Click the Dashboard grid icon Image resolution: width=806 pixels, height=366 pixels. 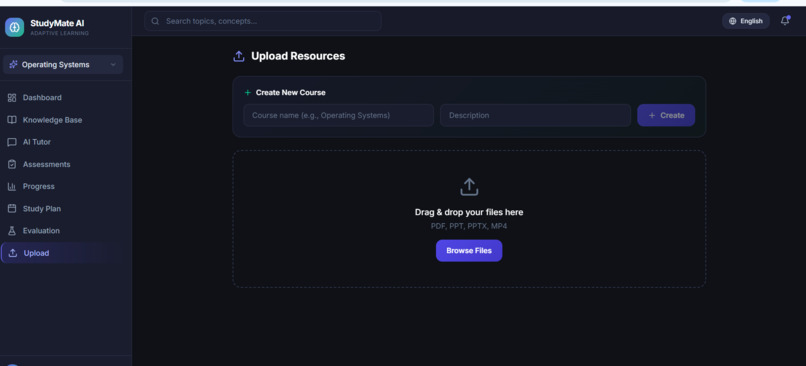coord(12,98)
